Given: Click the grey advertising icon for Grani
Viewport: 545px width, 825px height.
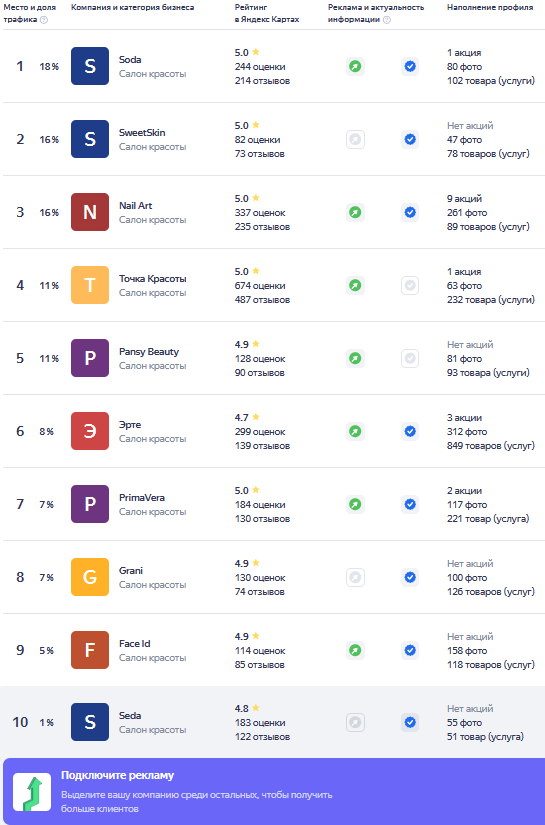Looking at the screenshot, I should point(355,578).
